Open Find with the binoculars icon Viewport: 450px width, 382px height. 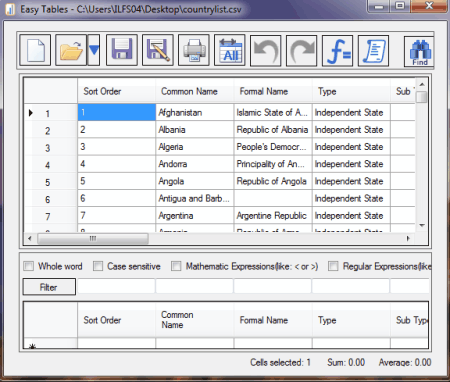(x=419, y=51)
